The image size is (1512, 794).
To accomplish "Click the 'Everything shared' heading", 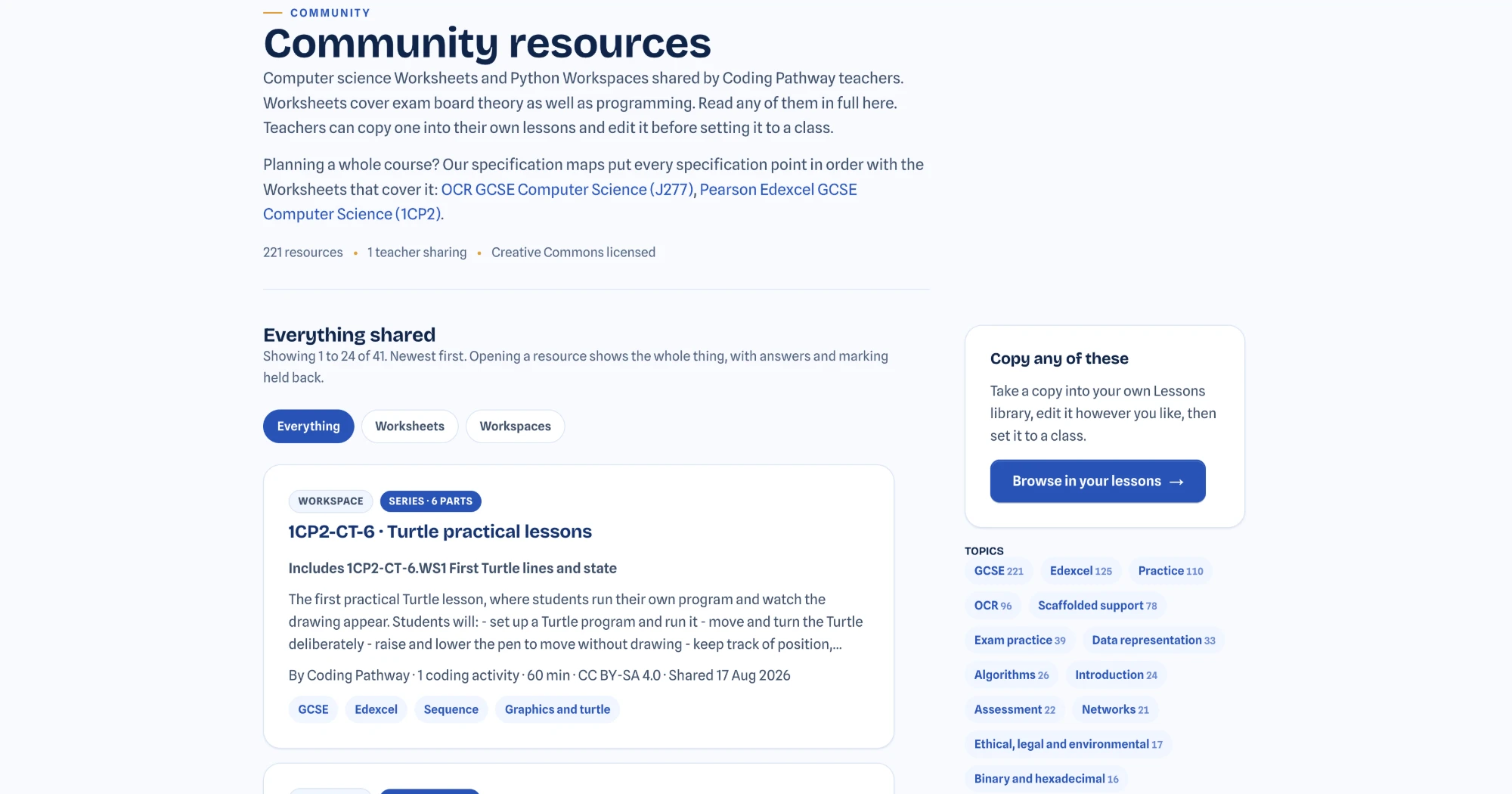I will tap(349, 335).
